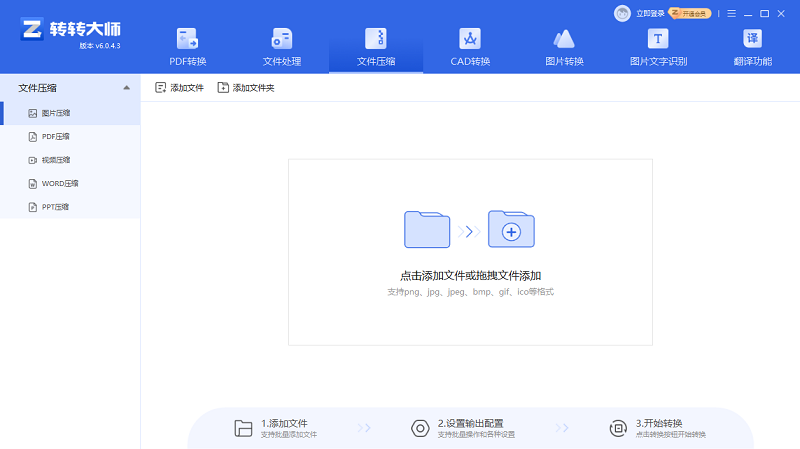Choose PDF压缩 in the sidebar
Screen dimensions: 800x449
pos(55,136)
